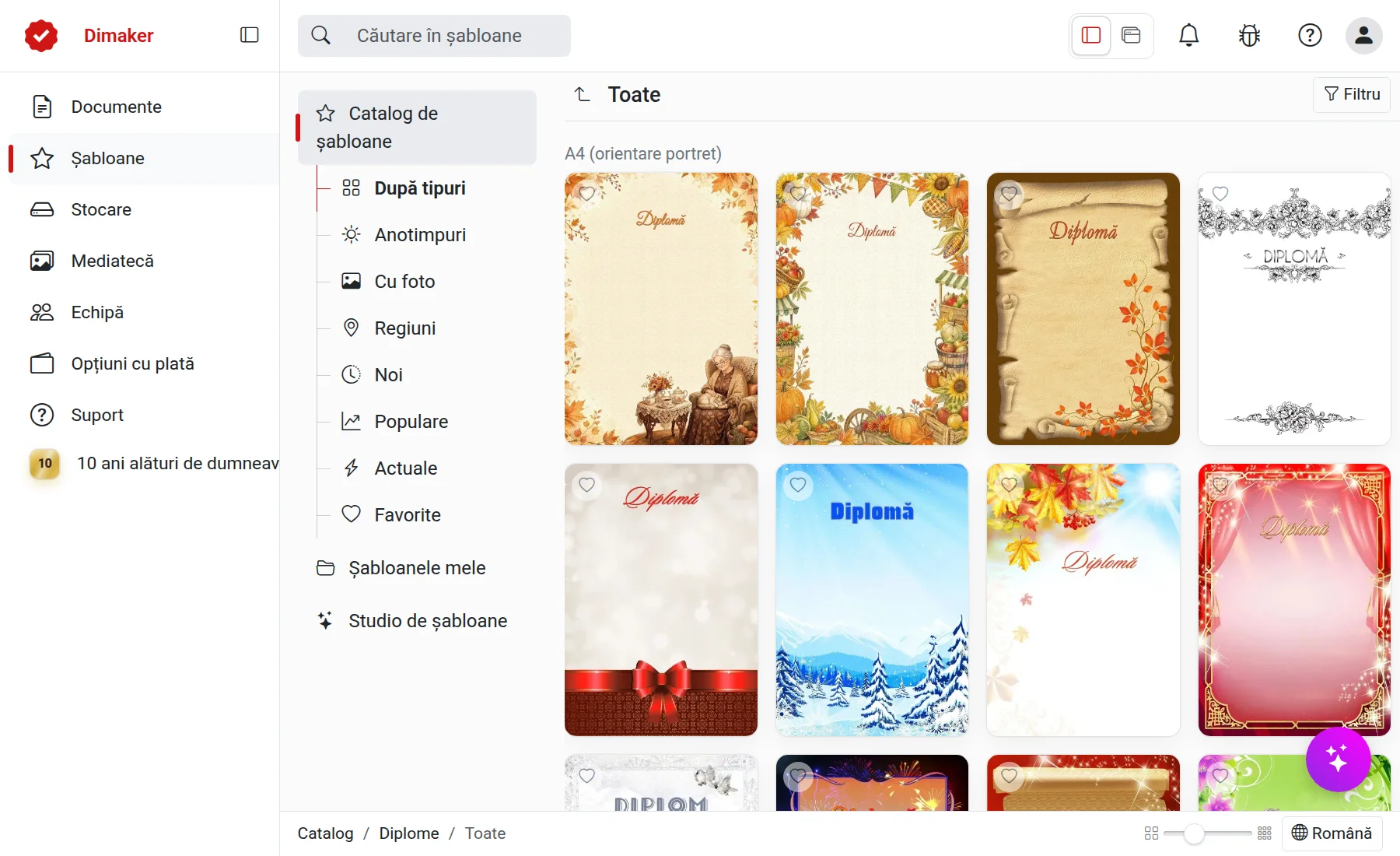The height and width of the screenshot is (856, 1400).
Task: Go up one level arrow beside Toate
Action: coord(583,94)
